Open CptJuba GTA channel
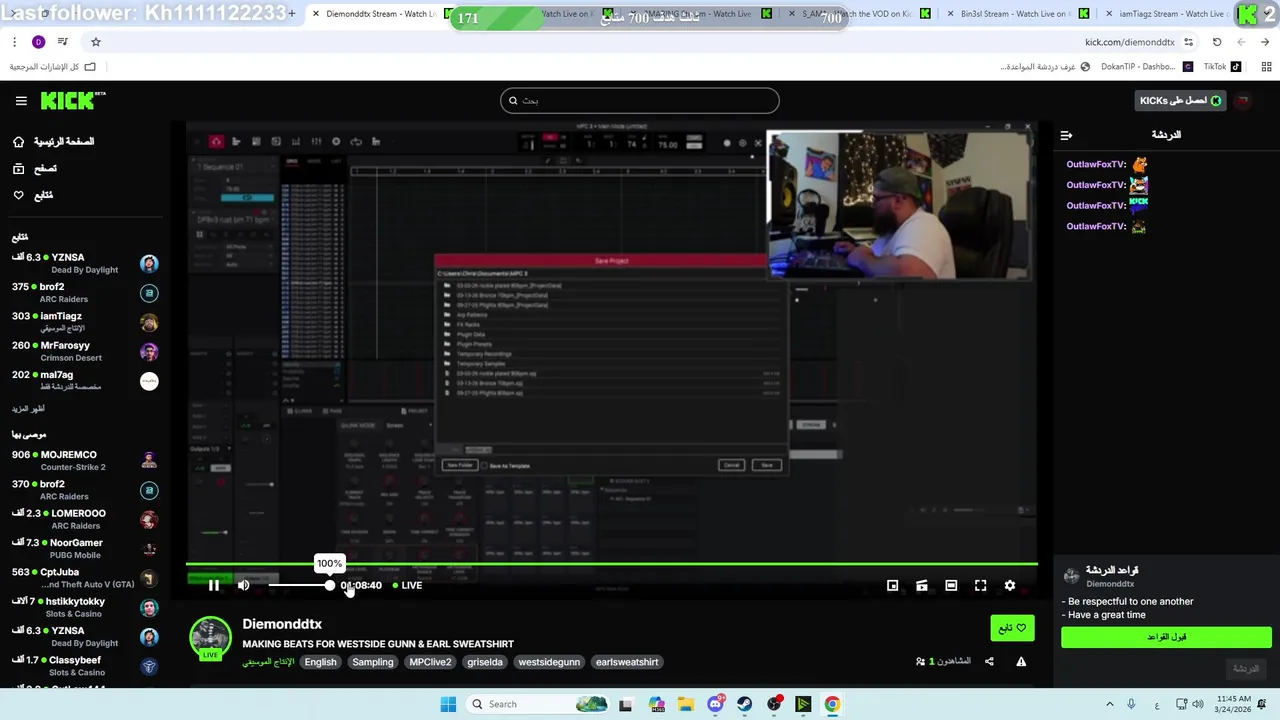 (x=85, y=578)
